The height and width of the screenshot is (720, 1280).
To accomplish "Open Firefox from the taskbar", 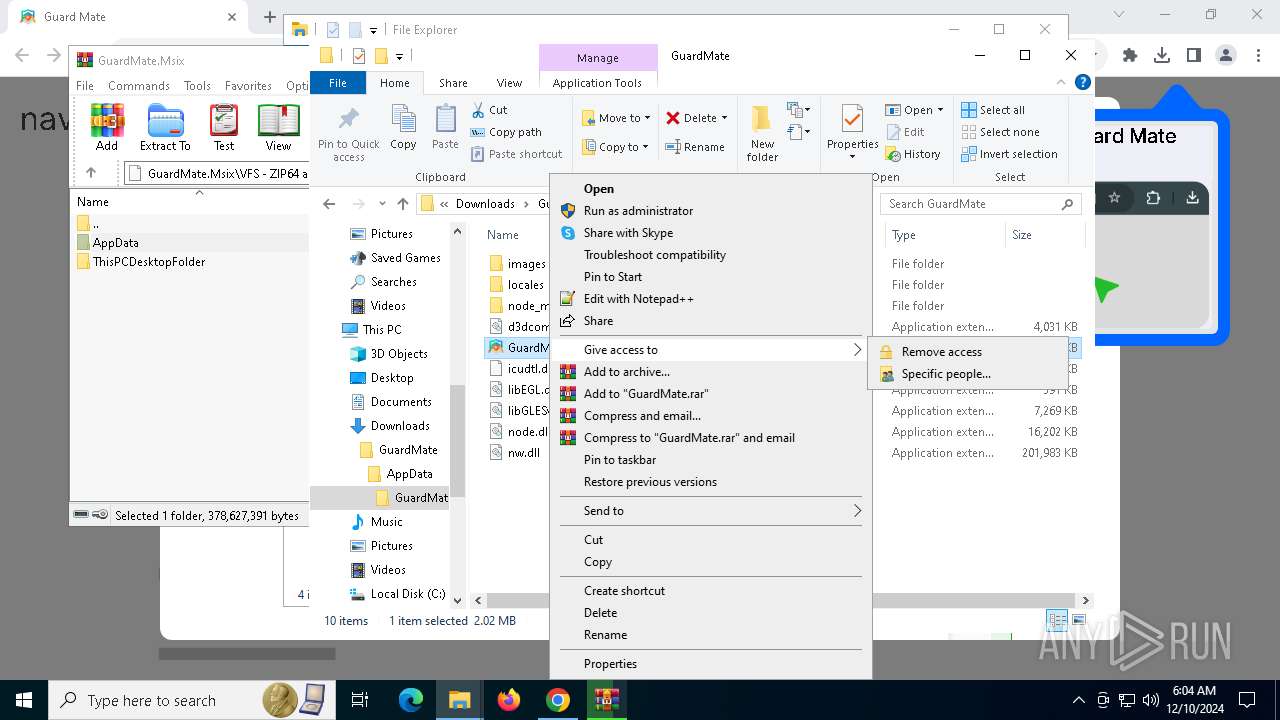I will click(x=509, y=700).
